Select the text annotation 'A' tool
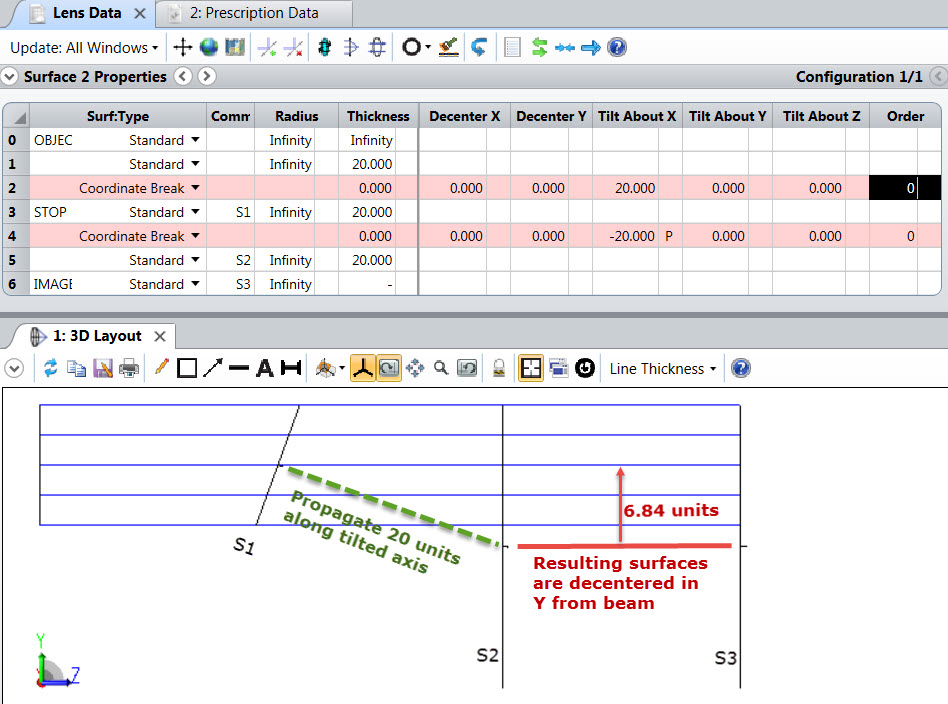Image resolution: width=948 pixels, height=704 pixels. tap(264, 368)
